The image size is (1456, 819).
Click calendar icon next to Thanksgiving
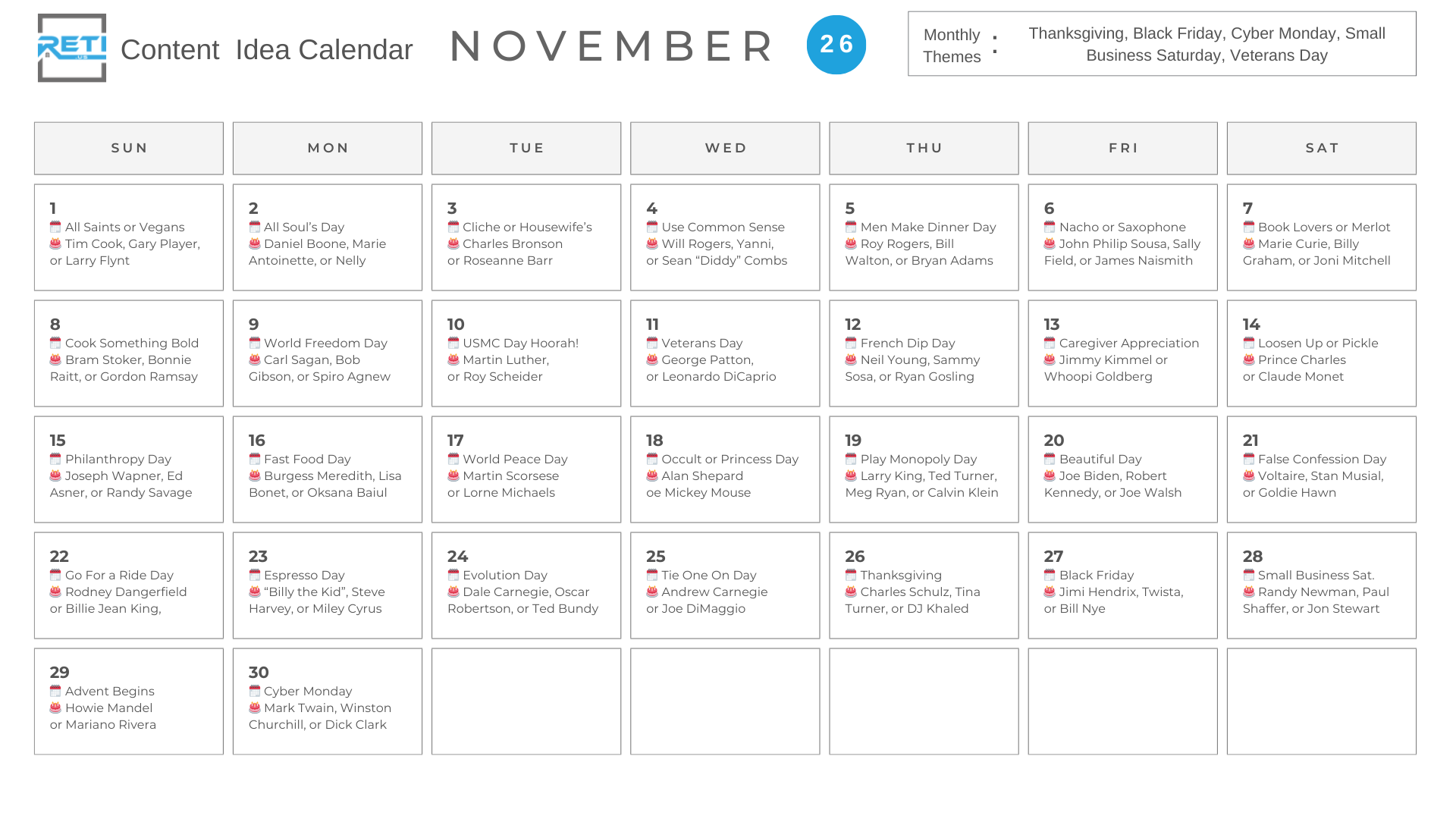(851, 575)
